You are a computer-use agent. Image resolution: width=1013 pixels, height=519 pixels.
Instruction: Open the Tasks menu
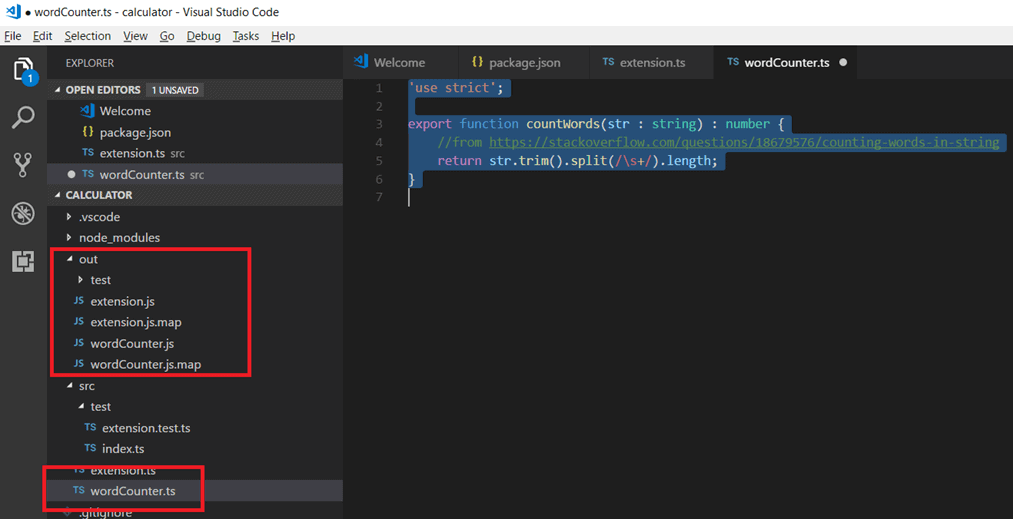(x=246, y=36)
